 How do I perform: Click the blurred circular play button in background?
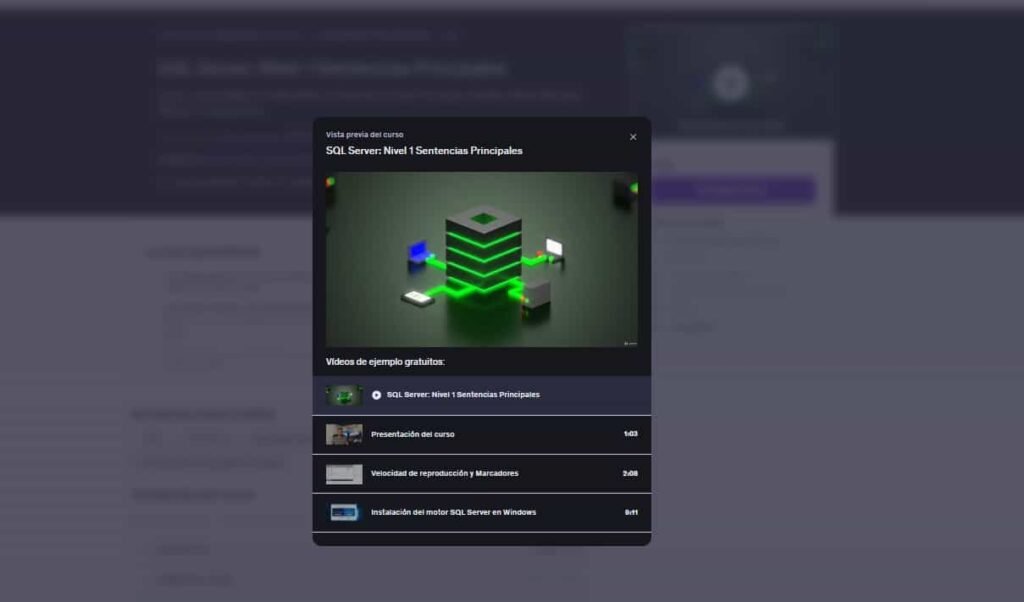[731, 83]
